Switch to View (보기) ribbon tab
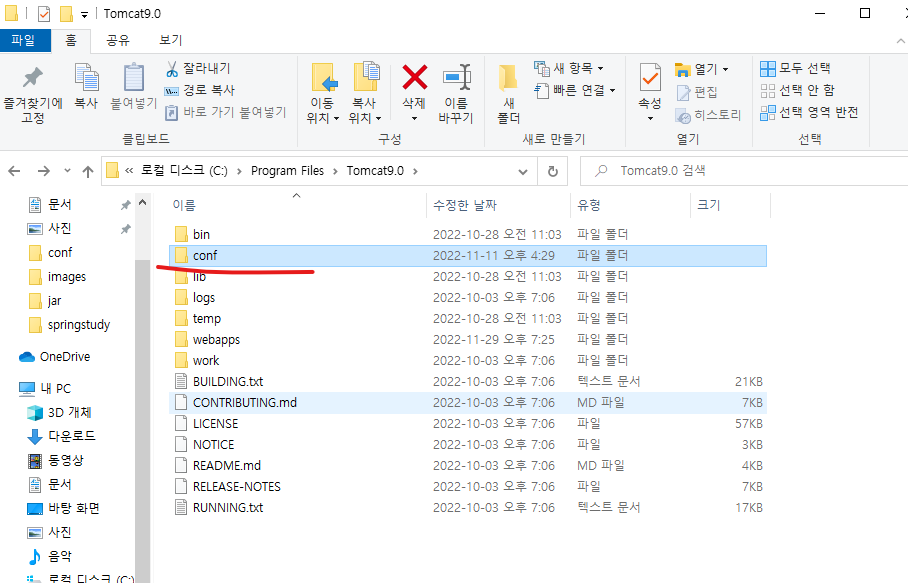The image size is (908, 583). click(x=170, y=41)
